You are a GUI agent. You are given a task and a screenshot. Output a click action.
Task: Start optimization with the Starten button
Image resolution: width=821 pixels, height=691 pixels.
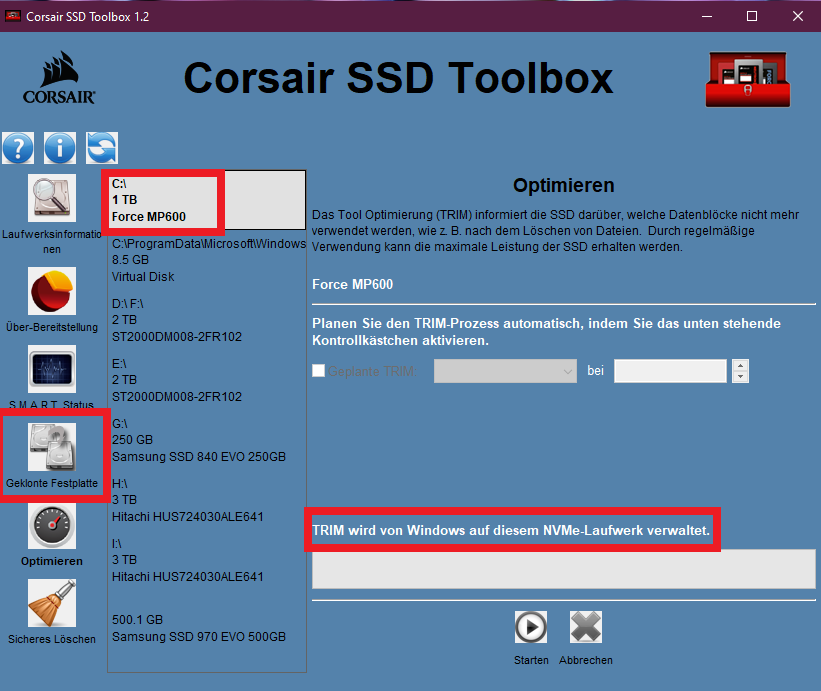click(x=531, y=627)
